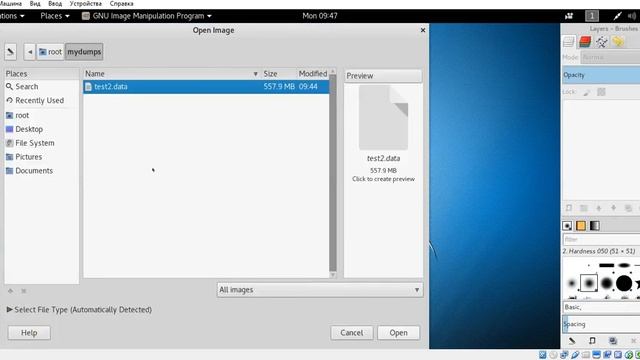The width and height of the screenshot is (640, 360).
Task: Click the remove bookmark icon under Places
Action: coord(24,291)
